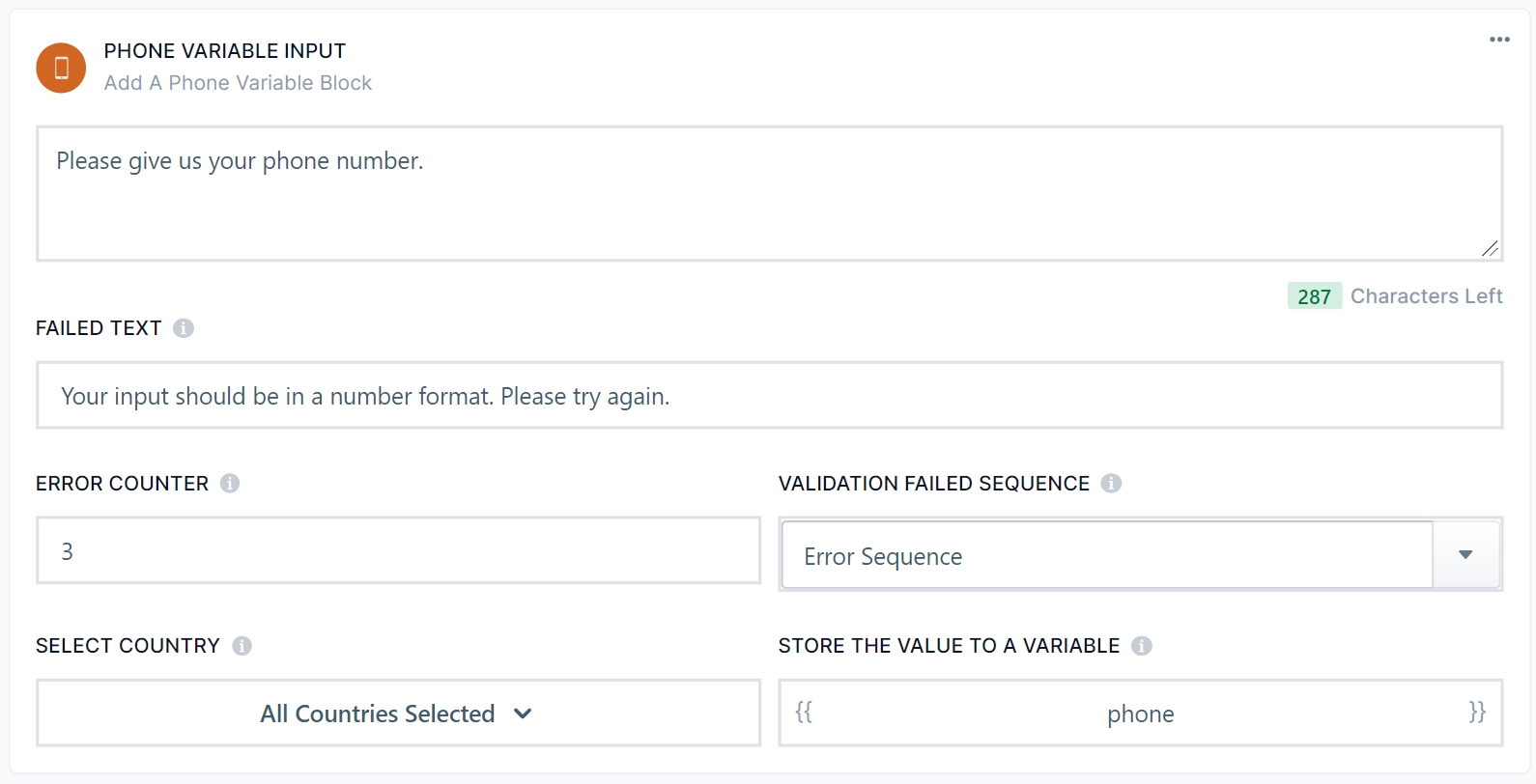
Task: Click the Error Counter field showing 3
Action: point(398,551)
